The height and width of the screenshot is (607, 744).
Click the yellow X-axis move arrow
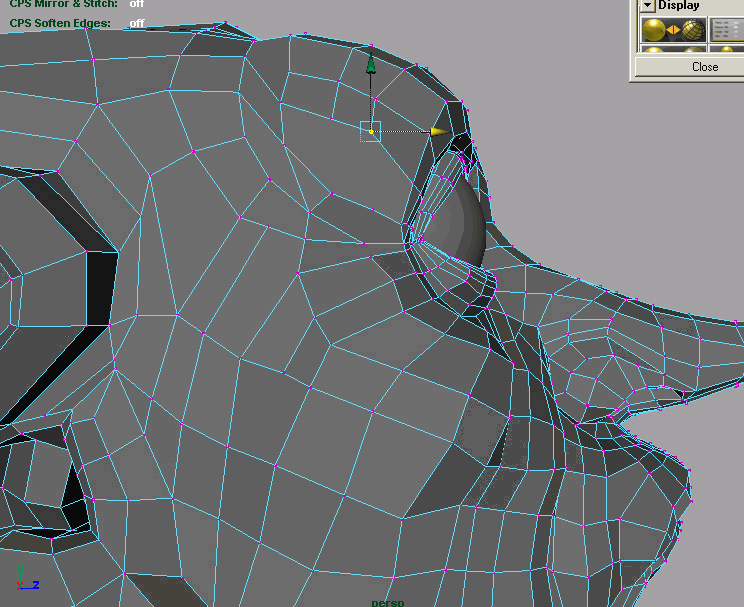pos(437,131)
